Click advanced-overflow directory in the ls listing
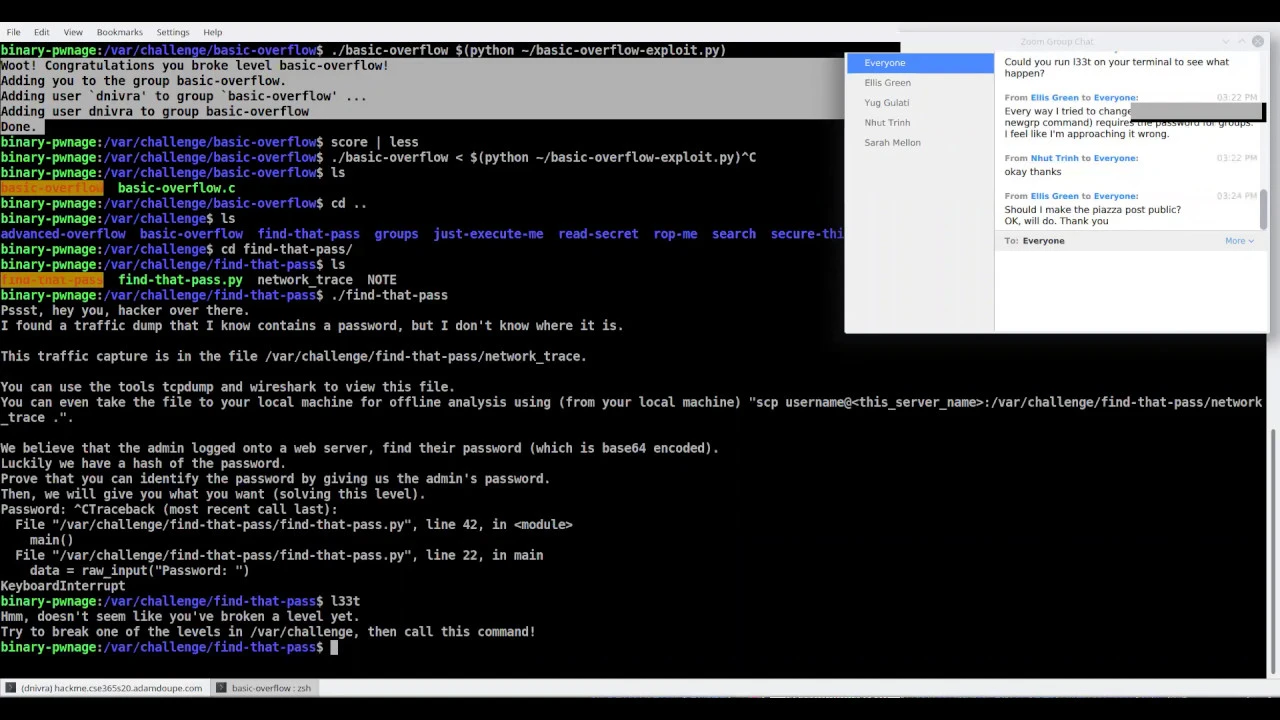This screenshot has height=720, width=1280. (x=63, y=234)
